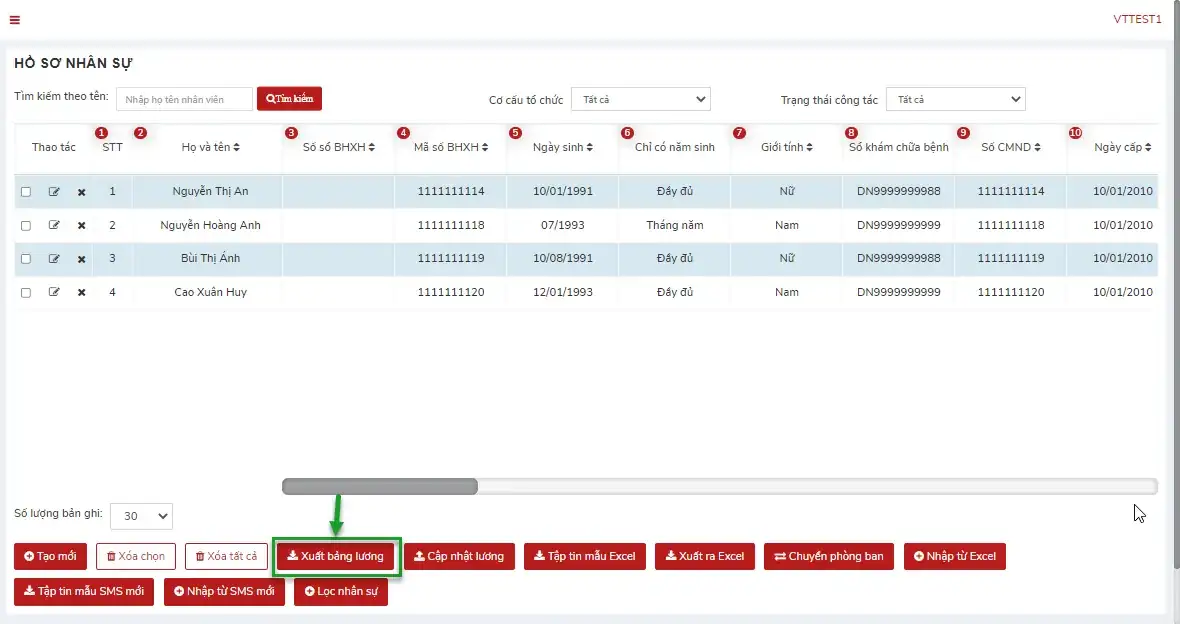Delete the Nguyễn Hoàng Anh row

point(81,225)
